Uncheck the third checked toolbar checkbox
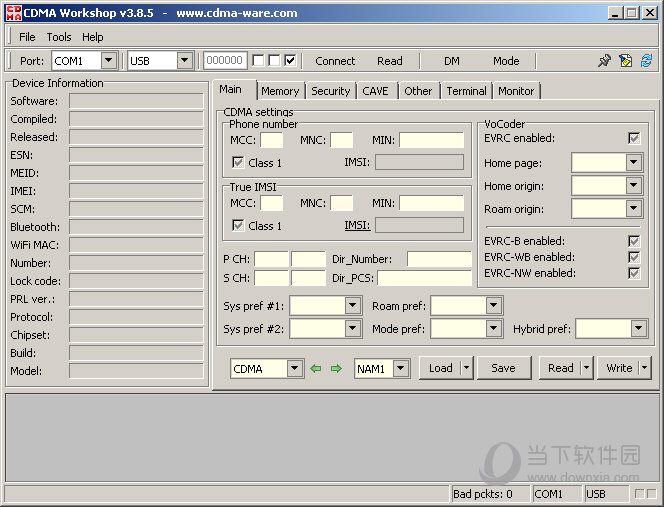 [x=290, y=61]
